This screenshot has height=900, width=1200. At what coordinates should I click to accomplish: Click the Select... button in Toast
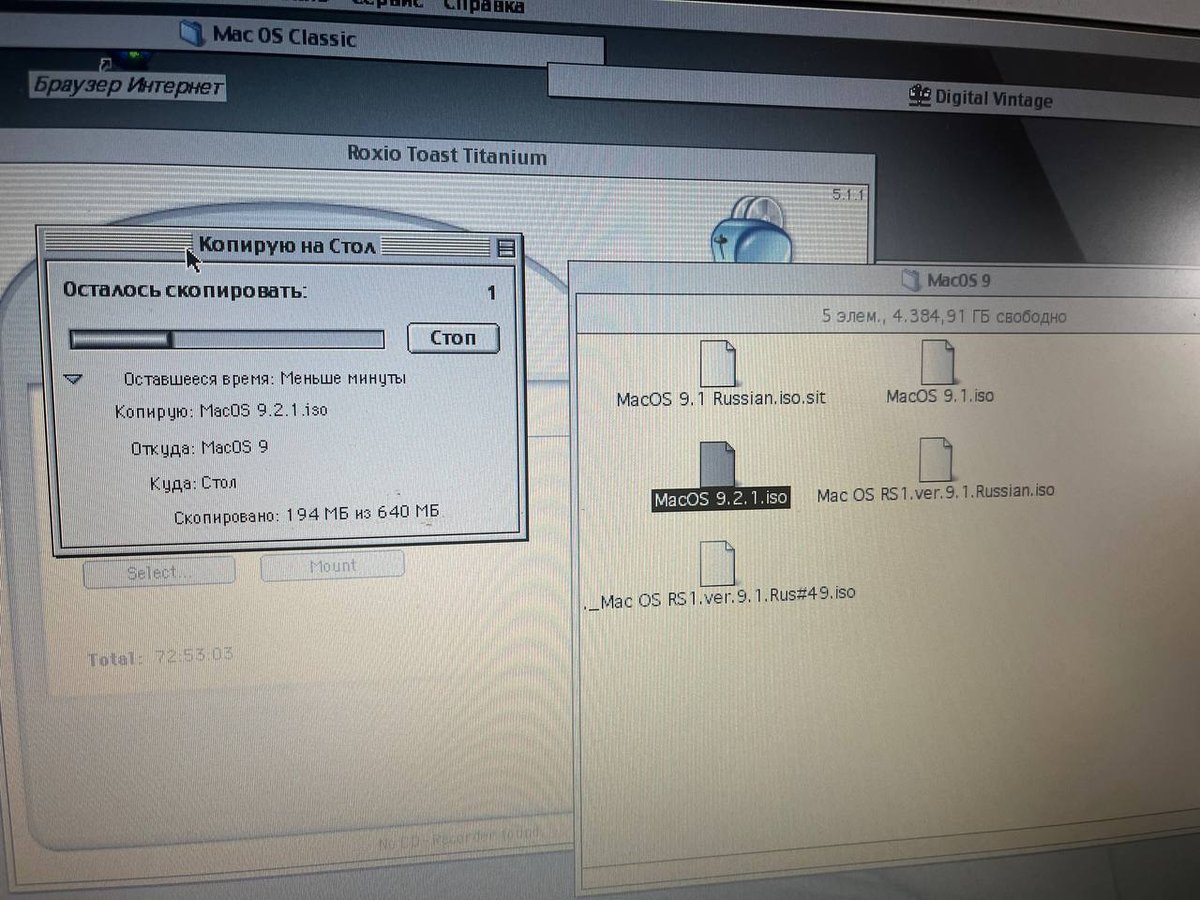(158, 572)
